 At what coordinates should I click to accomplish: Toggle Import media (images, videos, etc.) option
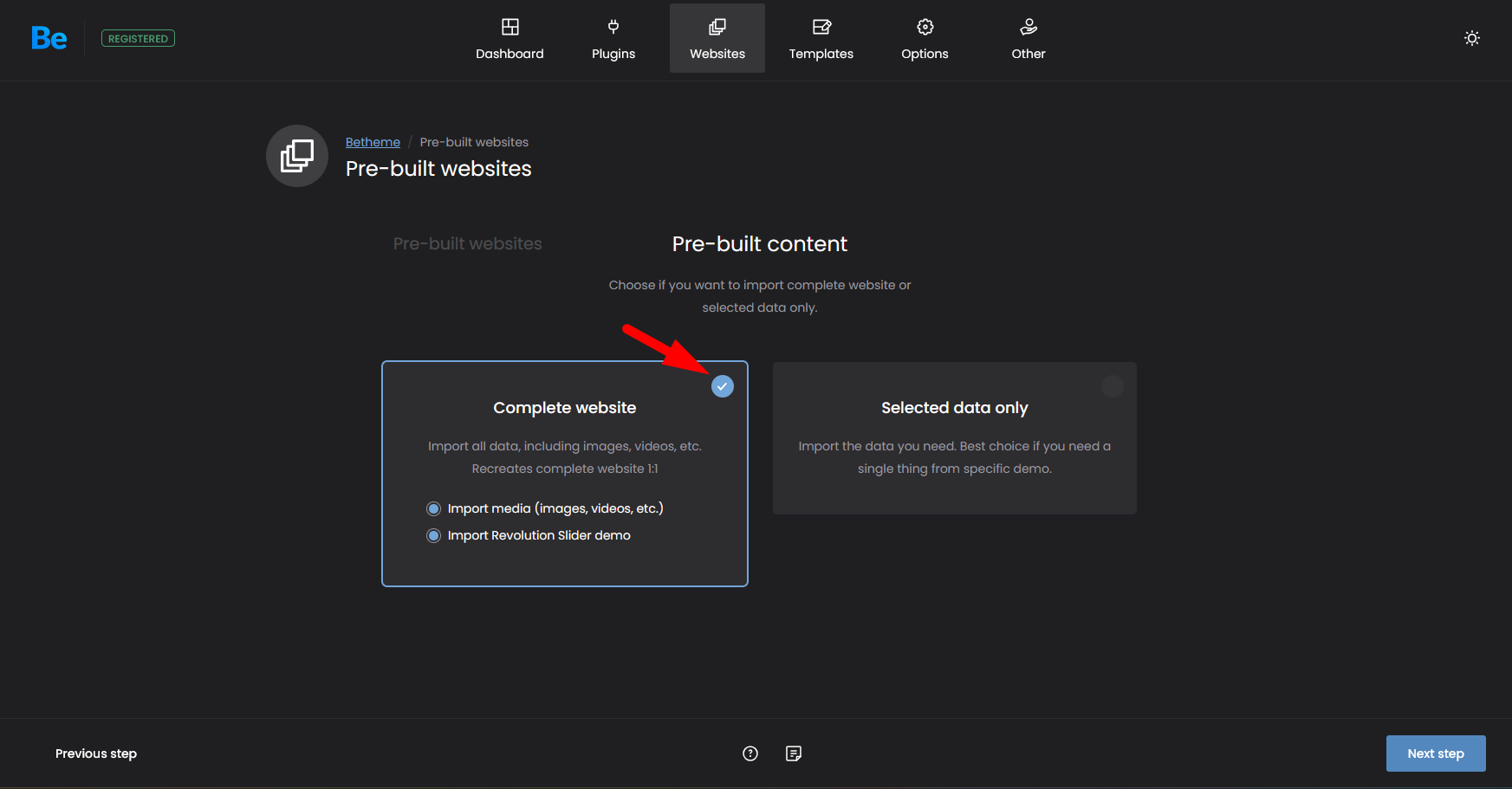434,508
